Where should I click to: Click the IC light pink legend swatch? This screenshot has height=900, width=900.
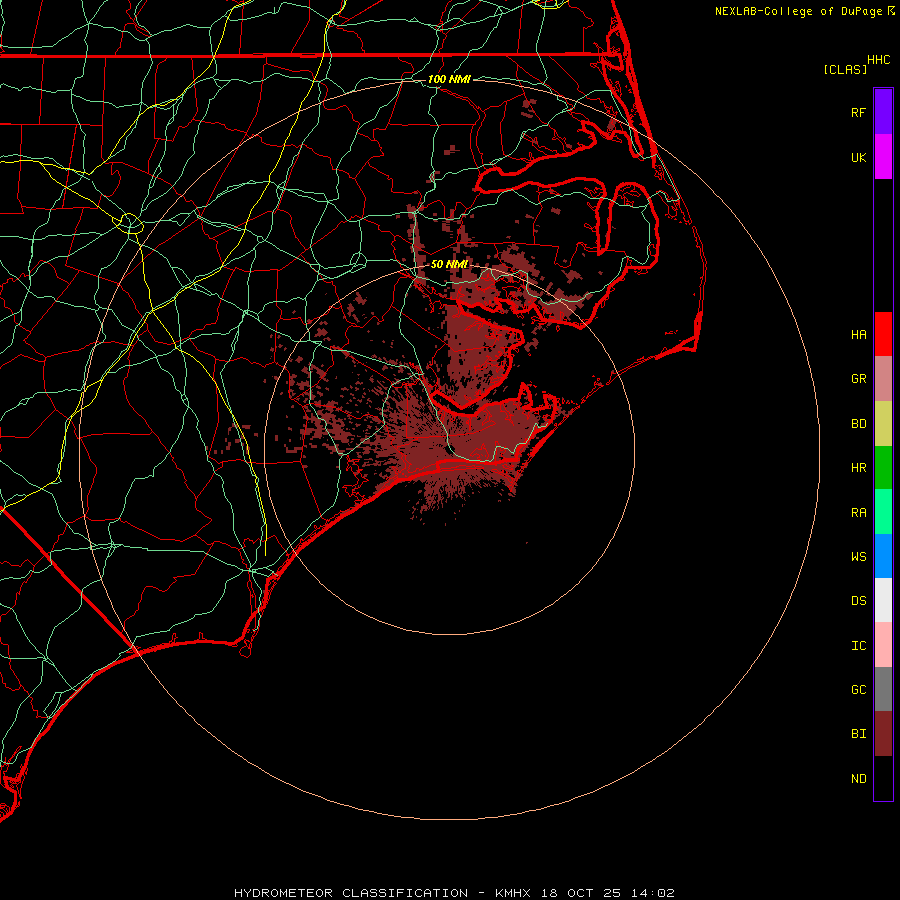coord(883,645)
